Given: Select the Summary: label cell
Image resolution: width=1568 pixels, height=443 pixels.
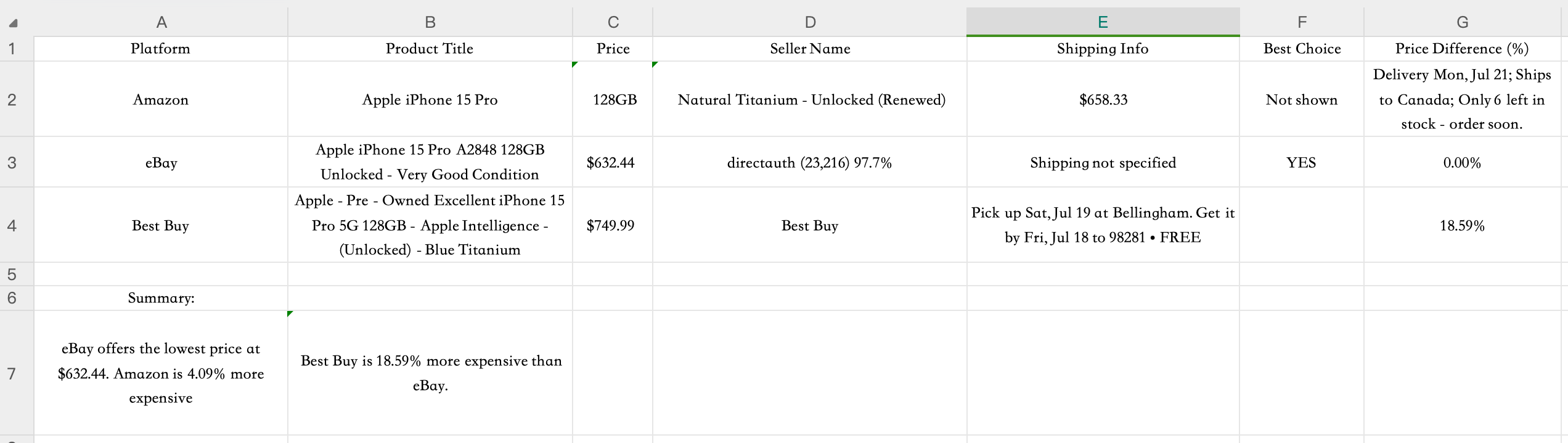Looking at the screenshot, I should [x=161, y=298].
